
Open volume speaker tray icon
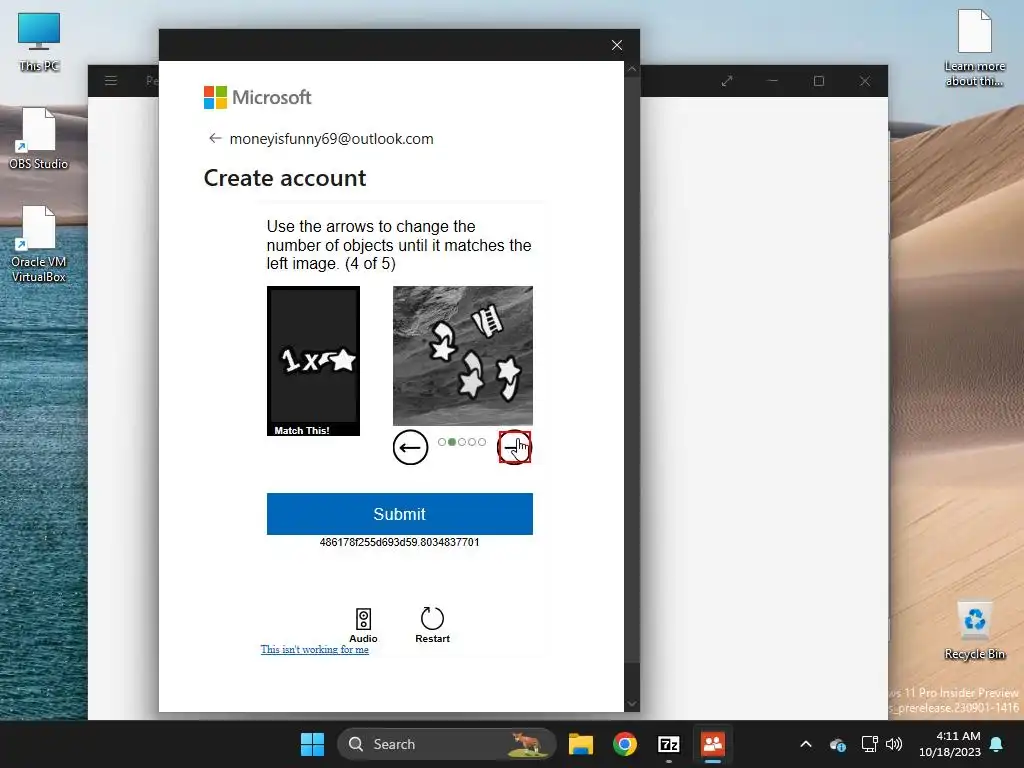click(894, 744)
